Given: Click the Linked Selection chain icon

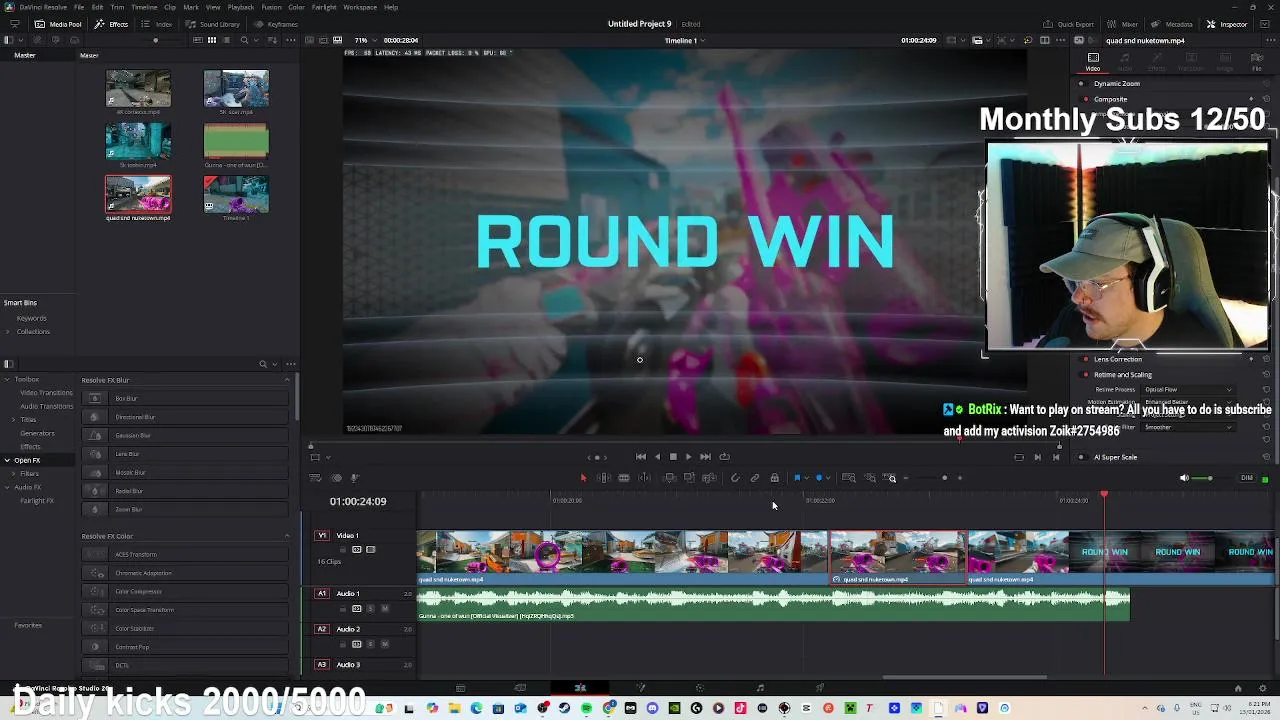Looking at the screenshot, I should (x=755, y=478).
